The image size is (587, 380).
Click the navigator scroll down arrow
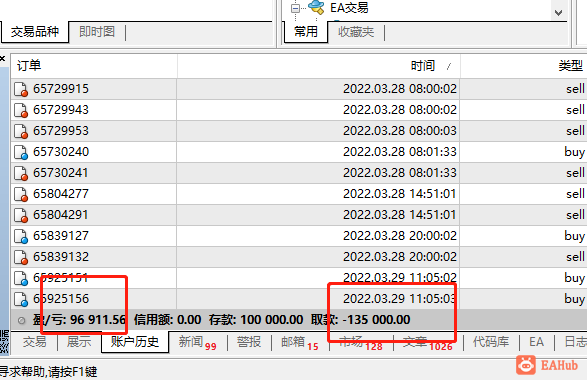558,13
